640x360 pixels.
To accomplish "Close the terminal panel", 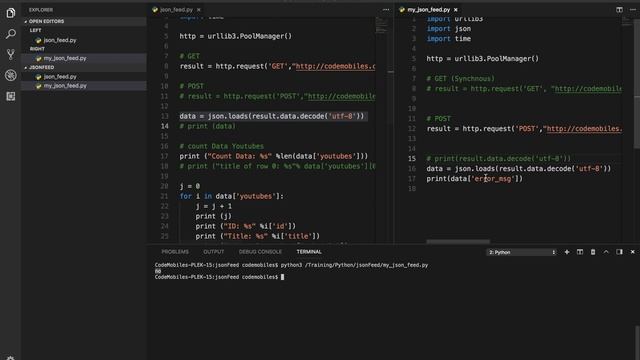I will 633,252.
